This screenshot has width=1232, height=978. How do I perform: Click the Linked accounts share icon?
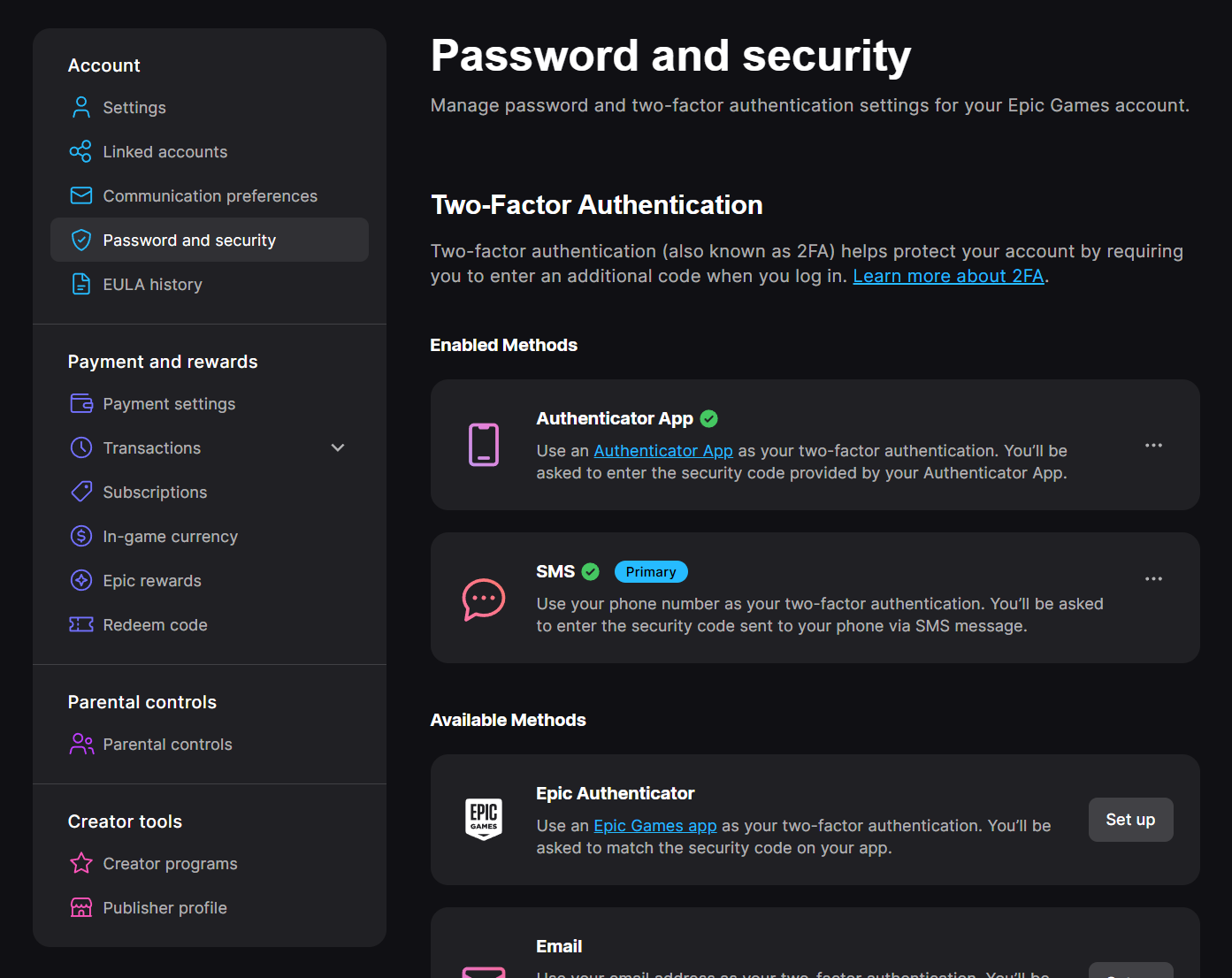81,152
